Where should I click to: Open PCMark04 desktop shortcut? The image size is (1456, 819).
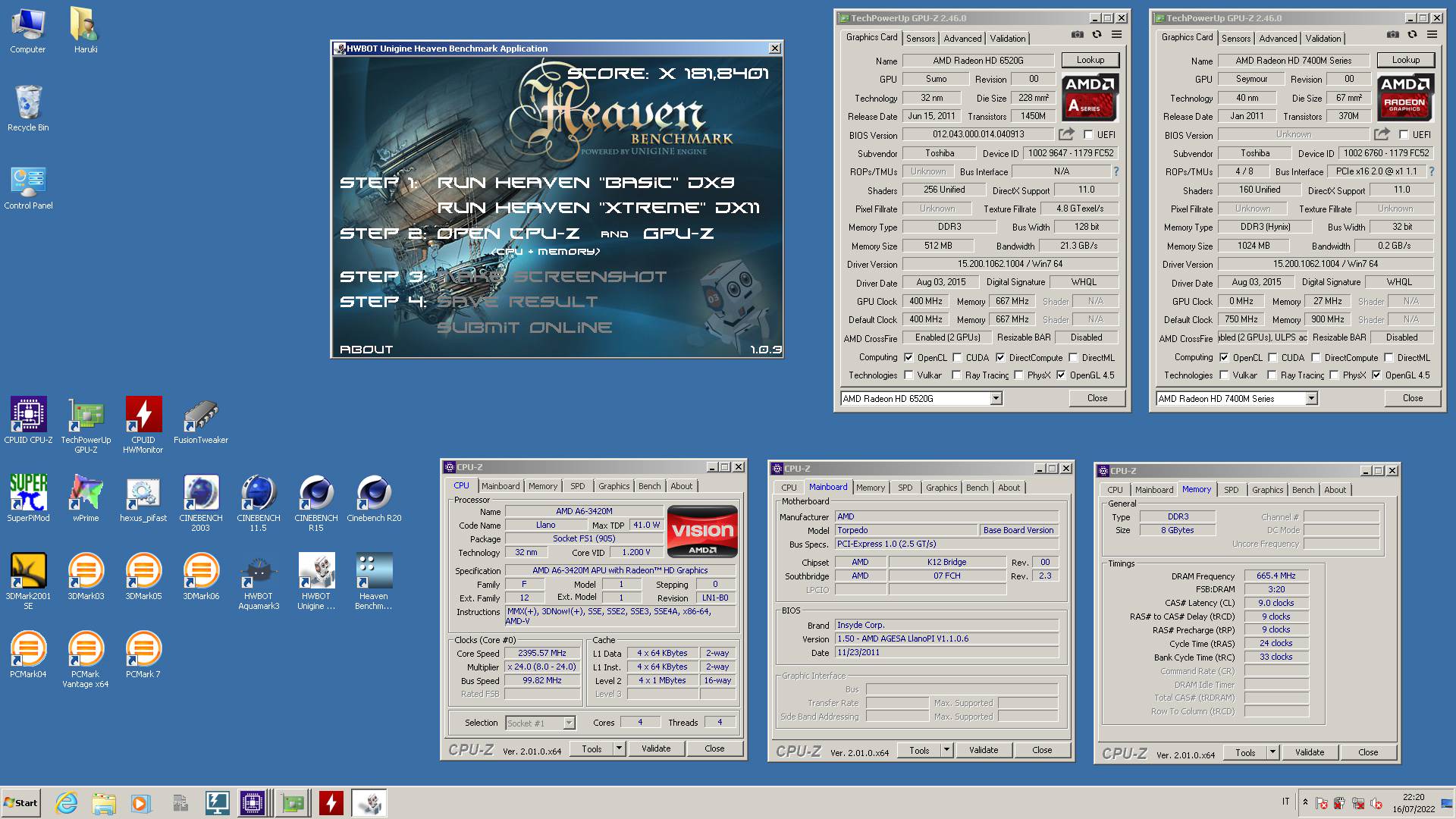(x=28, y=655)
